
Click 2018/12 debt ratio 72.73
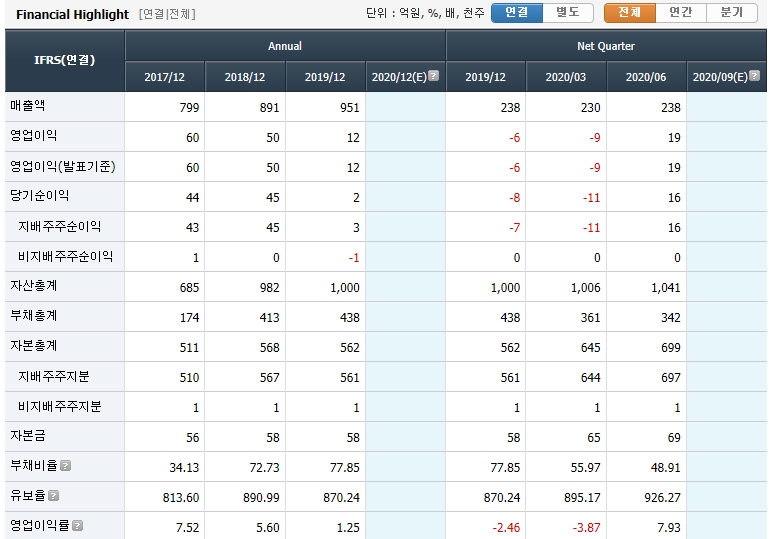[x=264, y=467]
